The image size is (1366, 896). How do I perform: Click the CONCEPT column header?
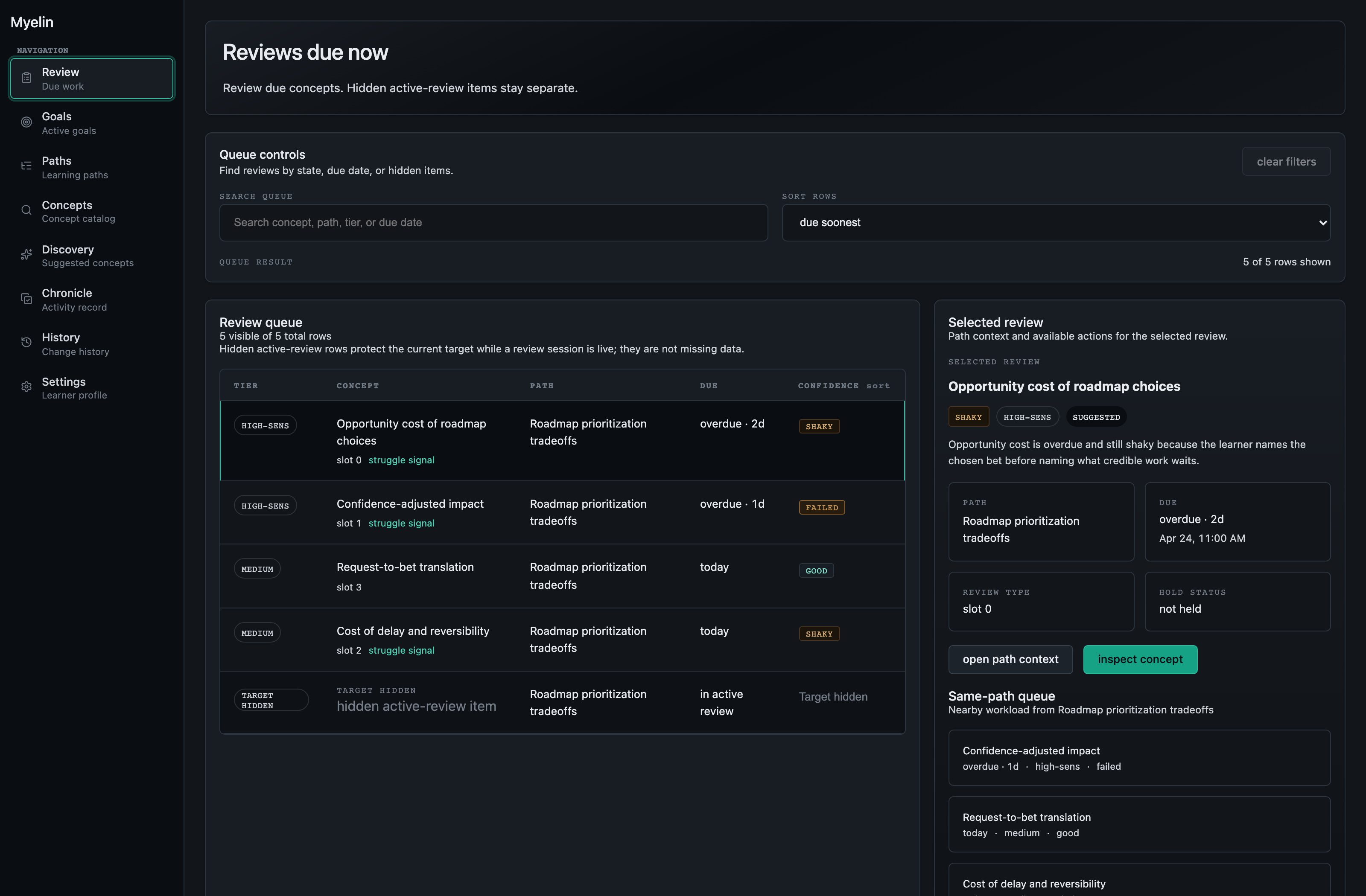(x=358, y=386)
